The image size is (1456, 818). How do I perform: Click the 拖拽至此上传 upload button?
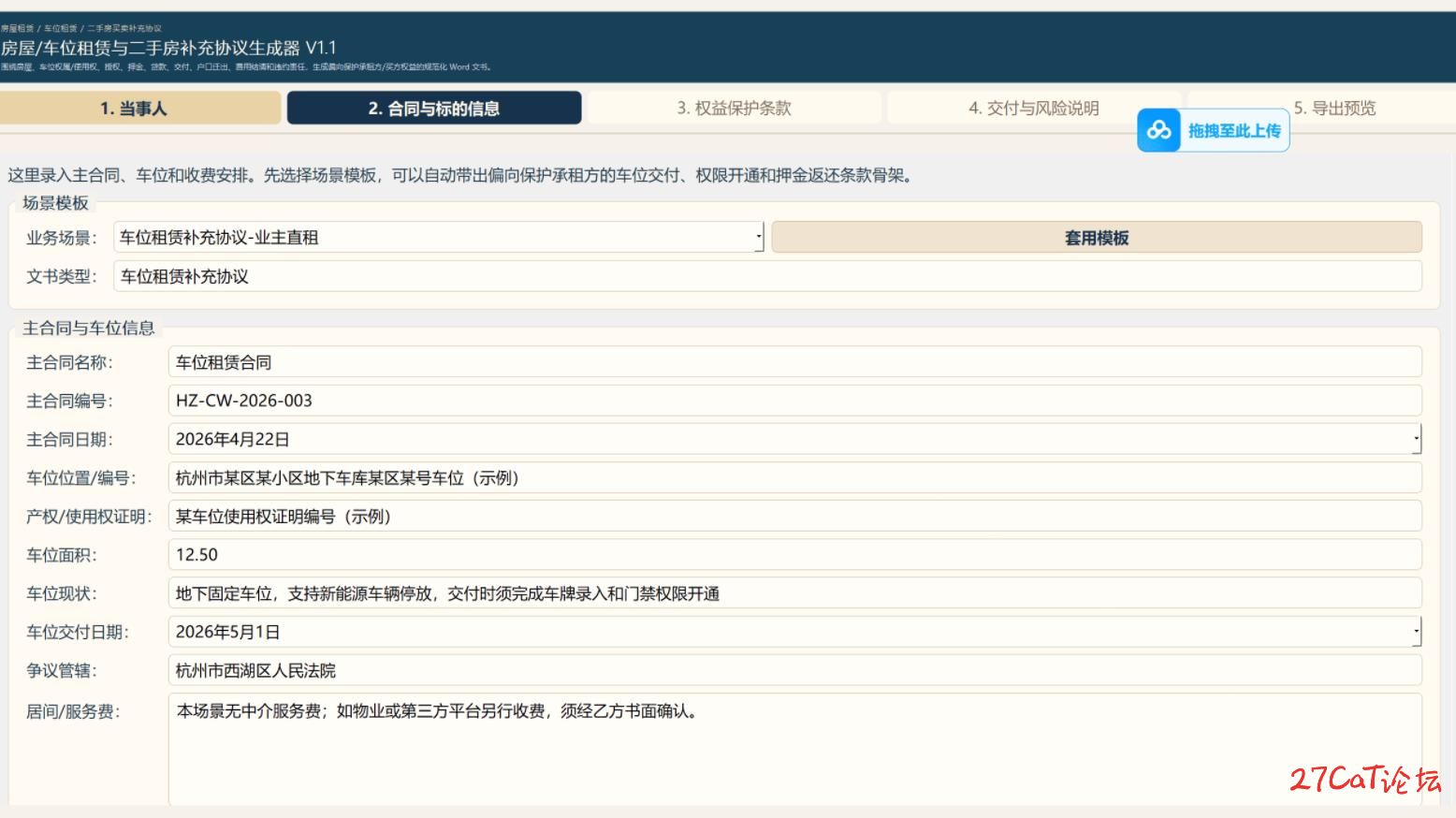1233,131
